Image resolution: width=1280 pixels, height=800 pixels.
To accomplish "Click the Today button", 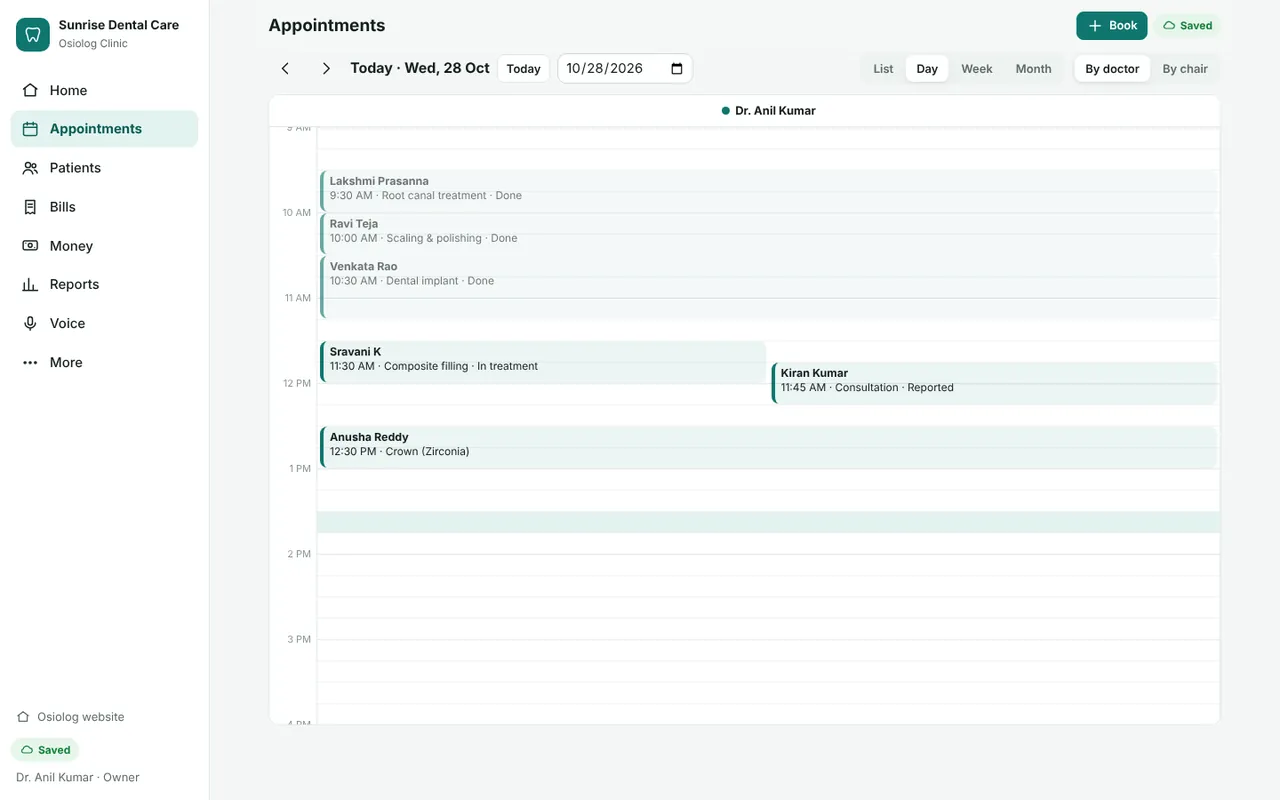I will (x=523, y=69).
